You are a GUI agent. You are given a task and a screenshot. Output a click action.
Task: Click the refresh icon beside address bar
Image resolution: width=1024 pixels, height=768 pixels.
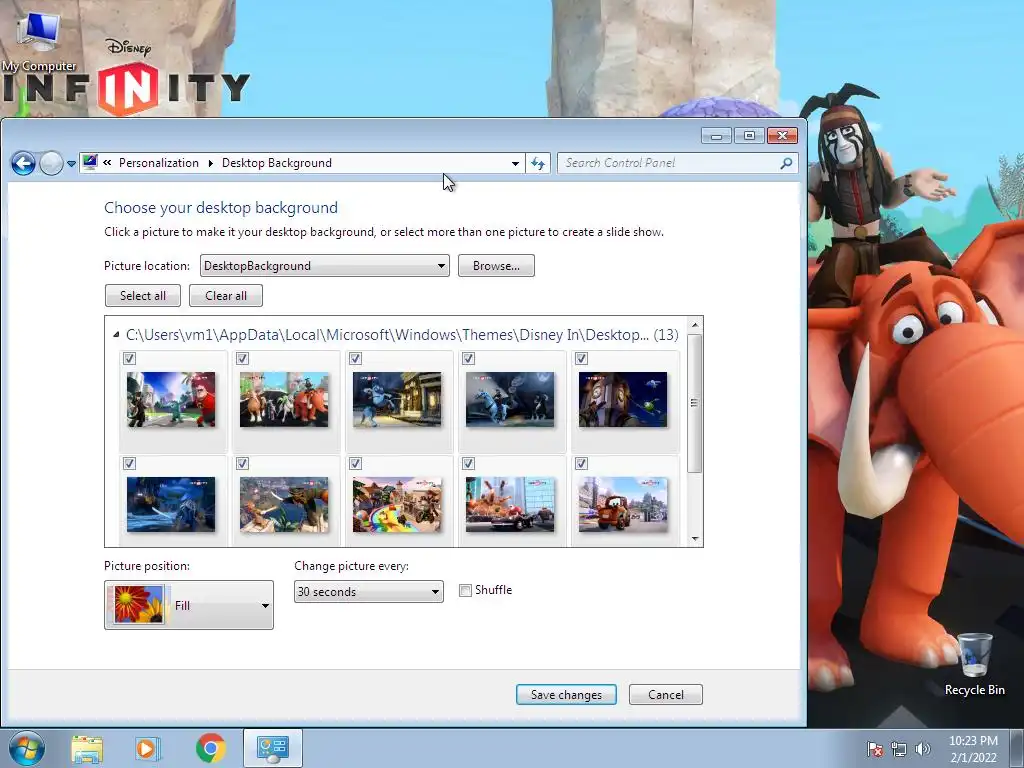pos(538,163)
